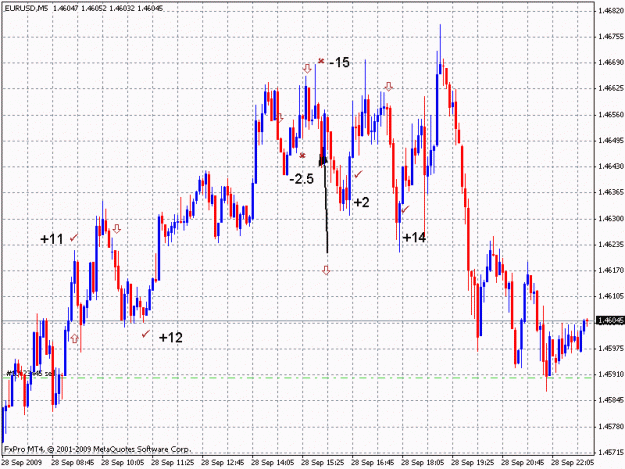Click the time axis label 28 Sep 16:45

coord(373,463)
